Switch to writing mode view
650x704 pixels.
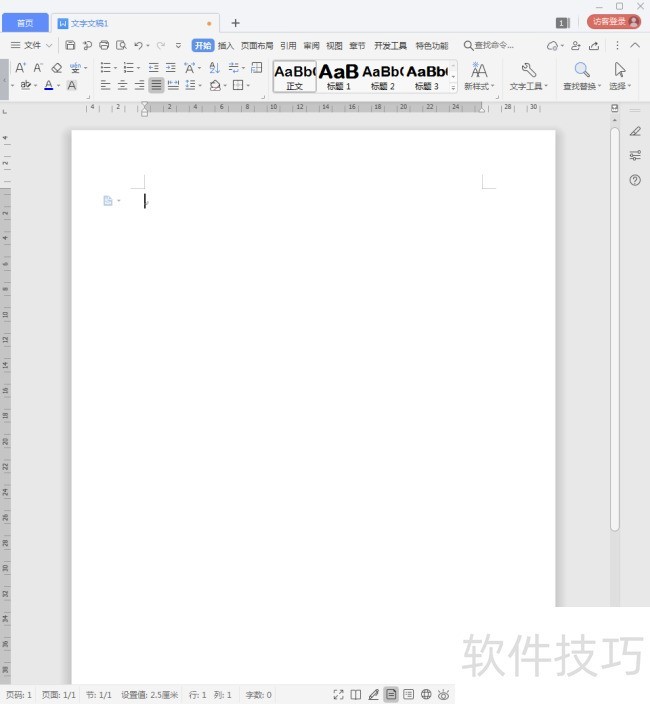[x=373, y=695]
